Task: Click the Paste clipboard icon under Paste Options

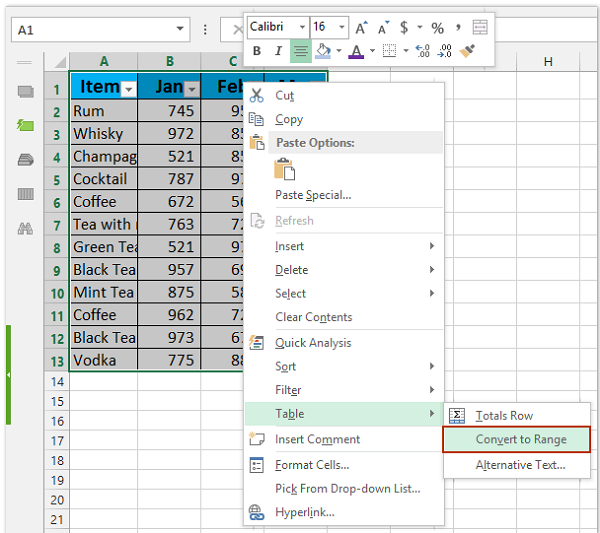Action: (x=284, y=169)
